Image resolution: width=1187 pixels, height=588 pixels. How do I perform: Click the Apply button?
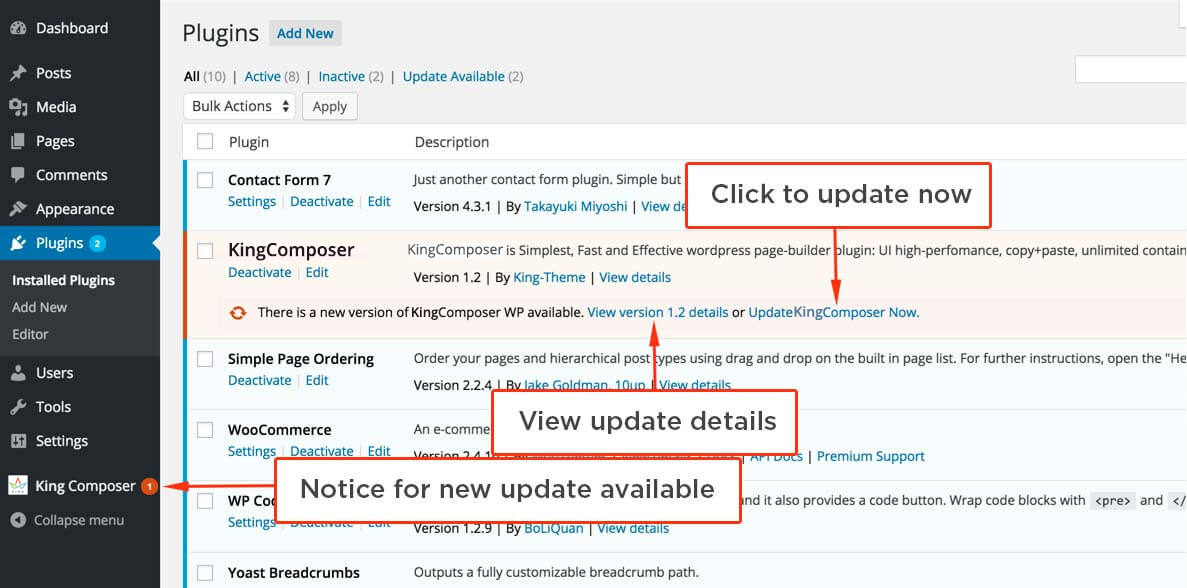coord(330,106)
